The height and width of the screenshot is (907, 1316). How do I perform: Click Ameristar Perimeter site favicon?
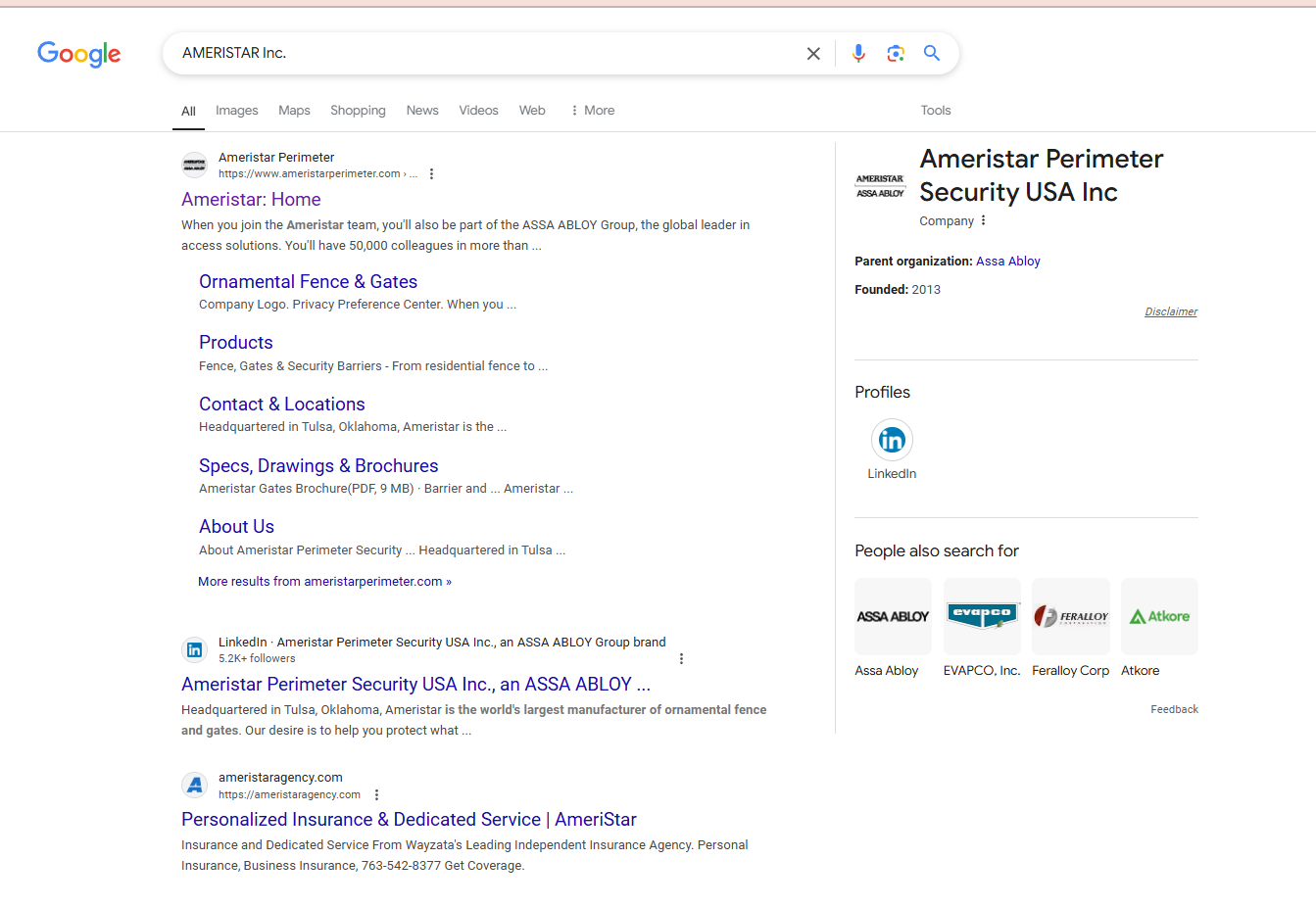point(195,166)
